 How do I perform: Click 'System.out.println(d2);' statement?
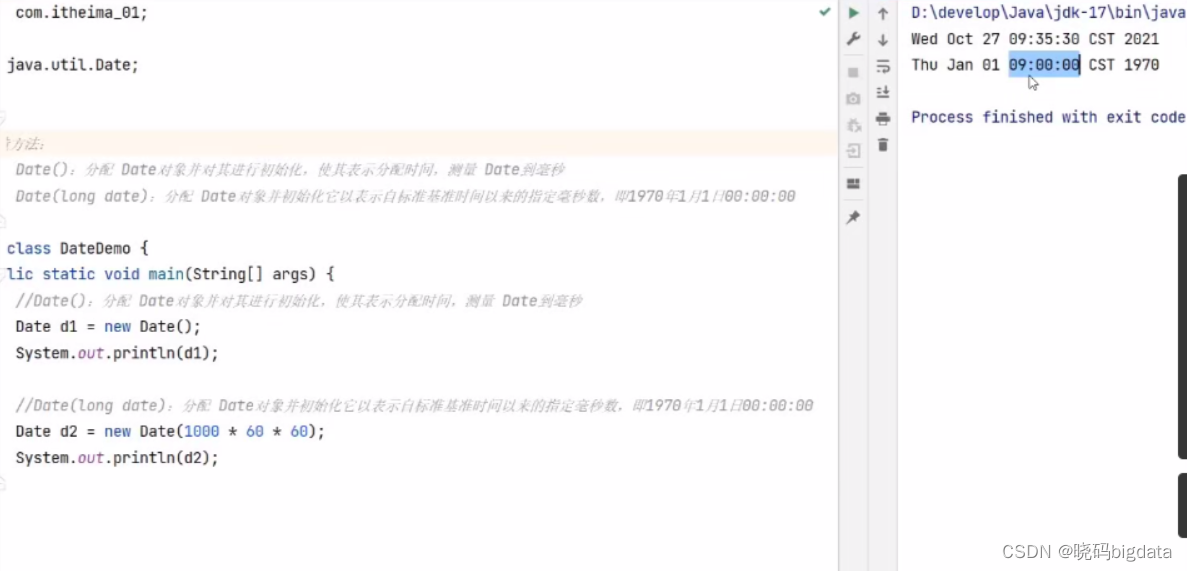[x=117, y=458]
